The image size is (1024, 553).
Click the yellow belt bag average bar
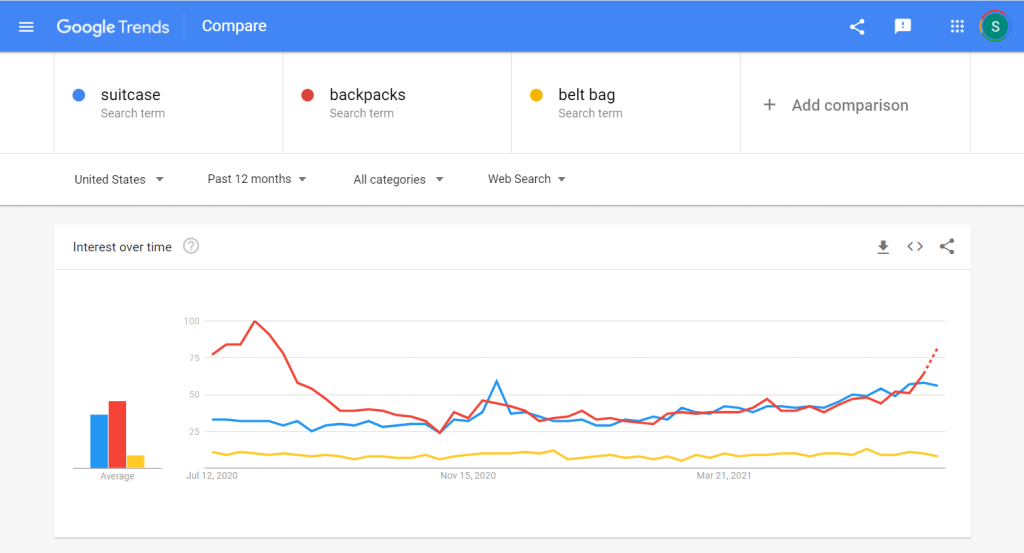(x=136, y=461)
